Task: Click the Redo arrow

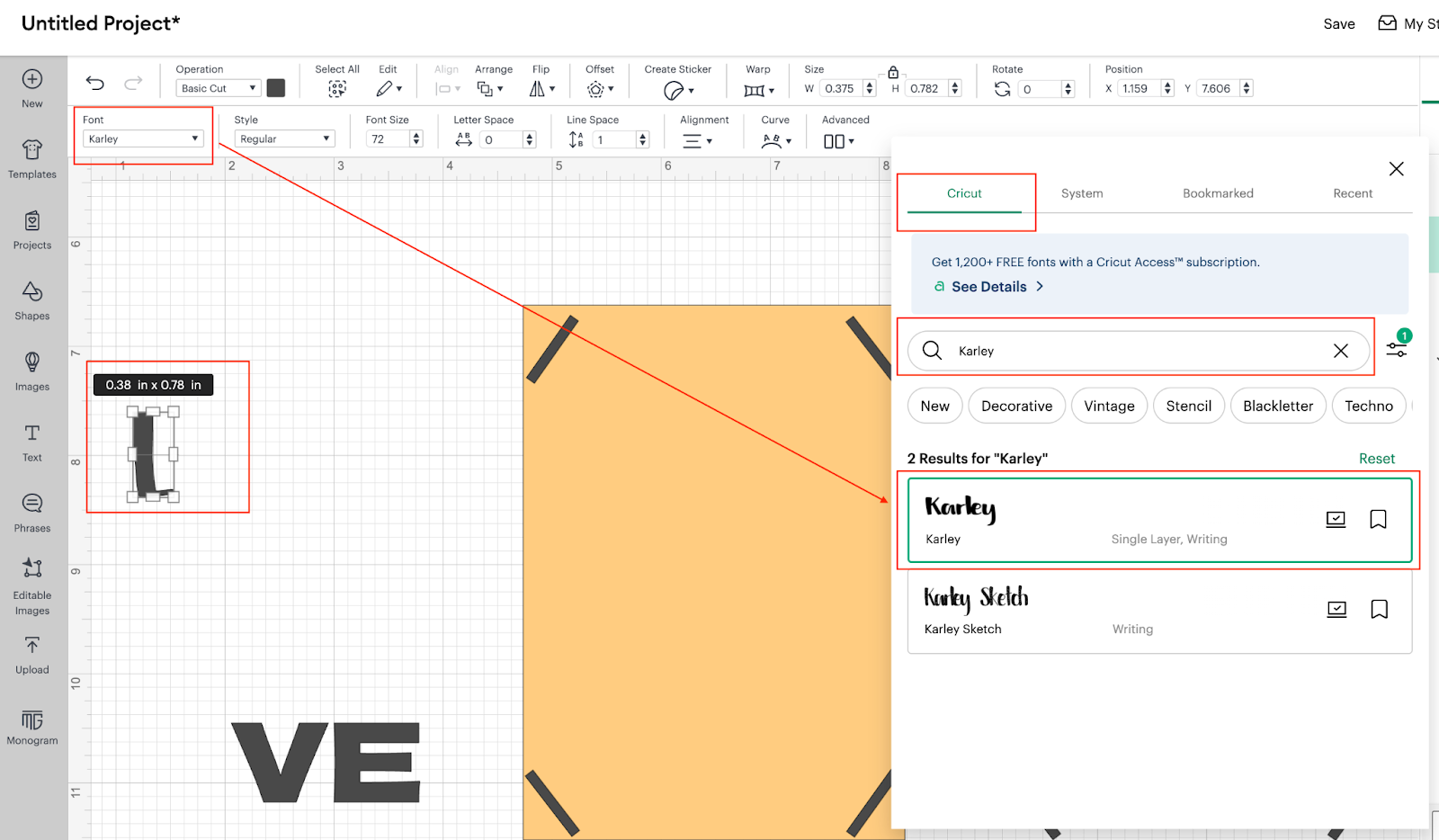Action: (x=133, y=84)
